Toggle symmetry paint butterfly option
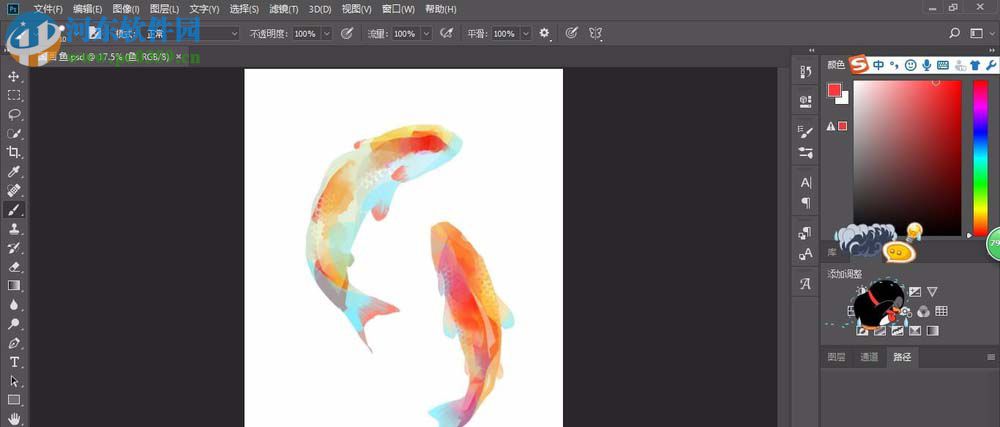This screenshot has height=427, width=1000. [596, 33]
